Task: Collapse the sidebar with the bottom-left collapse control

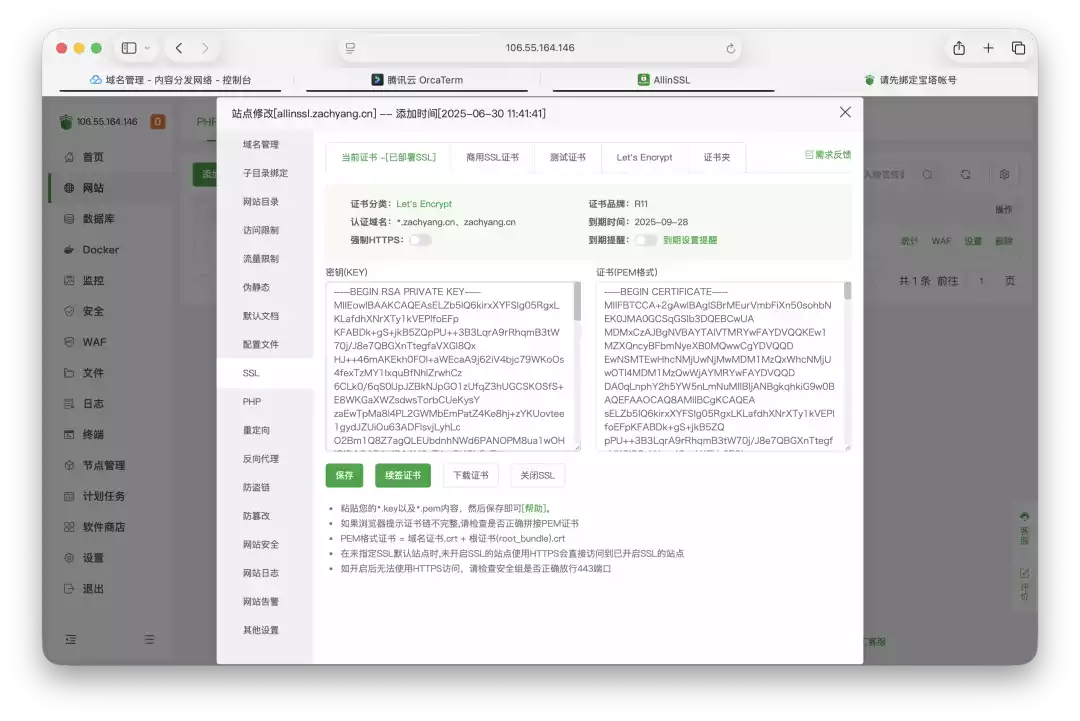Action: click(x=70, y=638)
